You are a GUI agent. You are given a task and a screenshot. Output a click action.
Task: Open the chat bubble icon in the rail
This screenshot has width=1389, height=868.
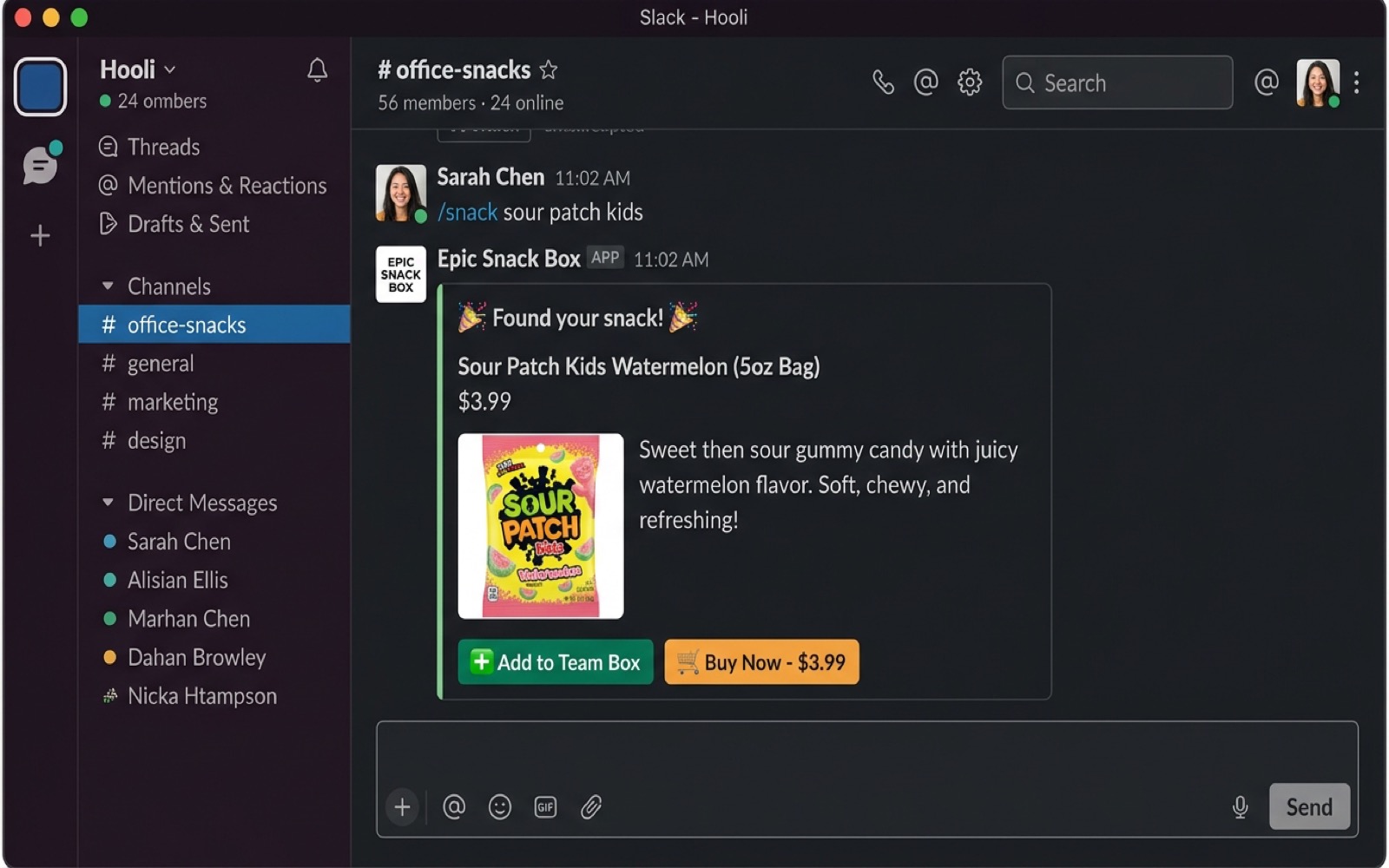click(41, 164)
